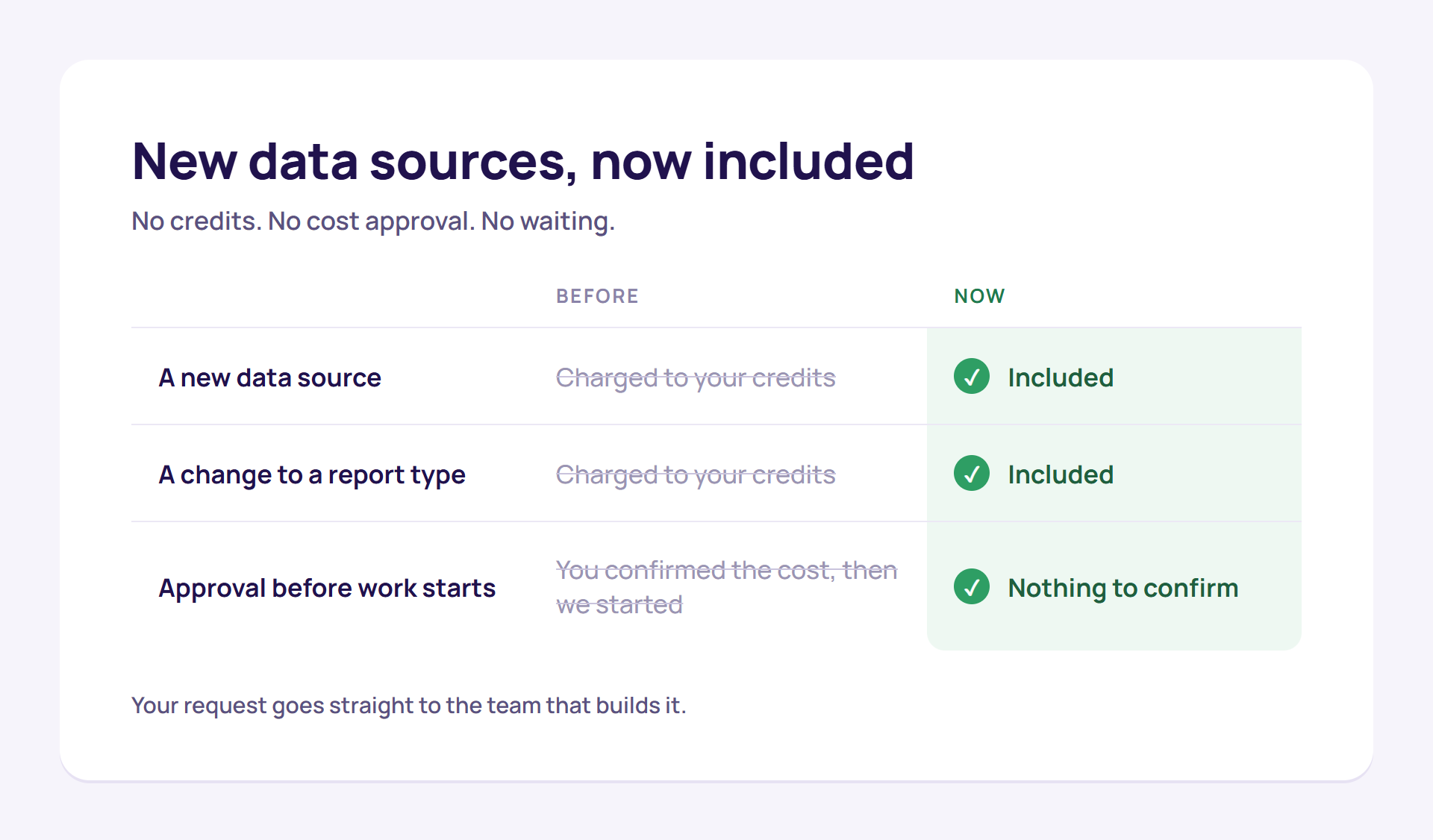This screenshot has height=840, width=1433.
Task: Click struck-through 'Charged to your credits' in new data source row
Action: tap(696, 378)
